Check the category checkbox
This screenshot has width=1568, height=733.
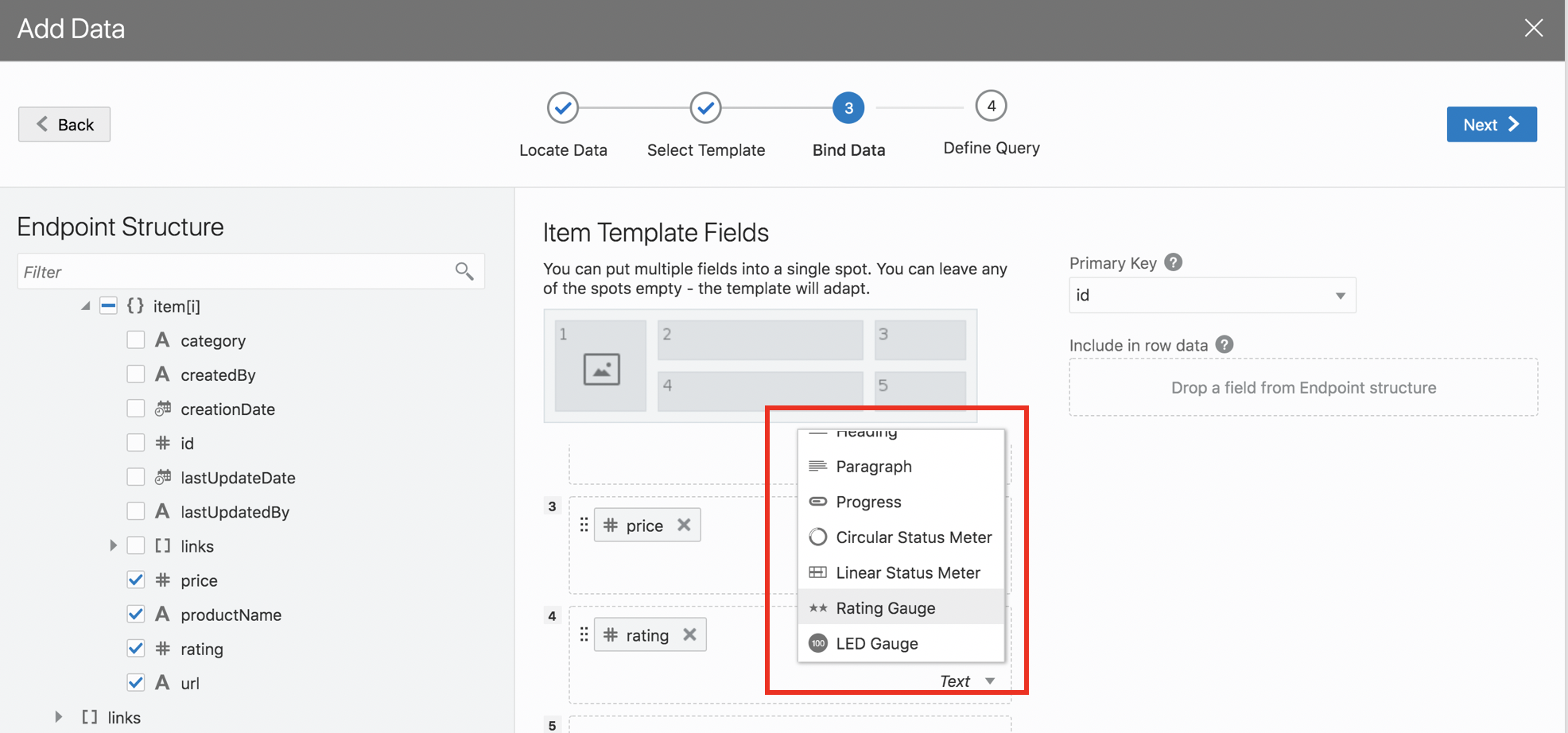pos(136,340)
